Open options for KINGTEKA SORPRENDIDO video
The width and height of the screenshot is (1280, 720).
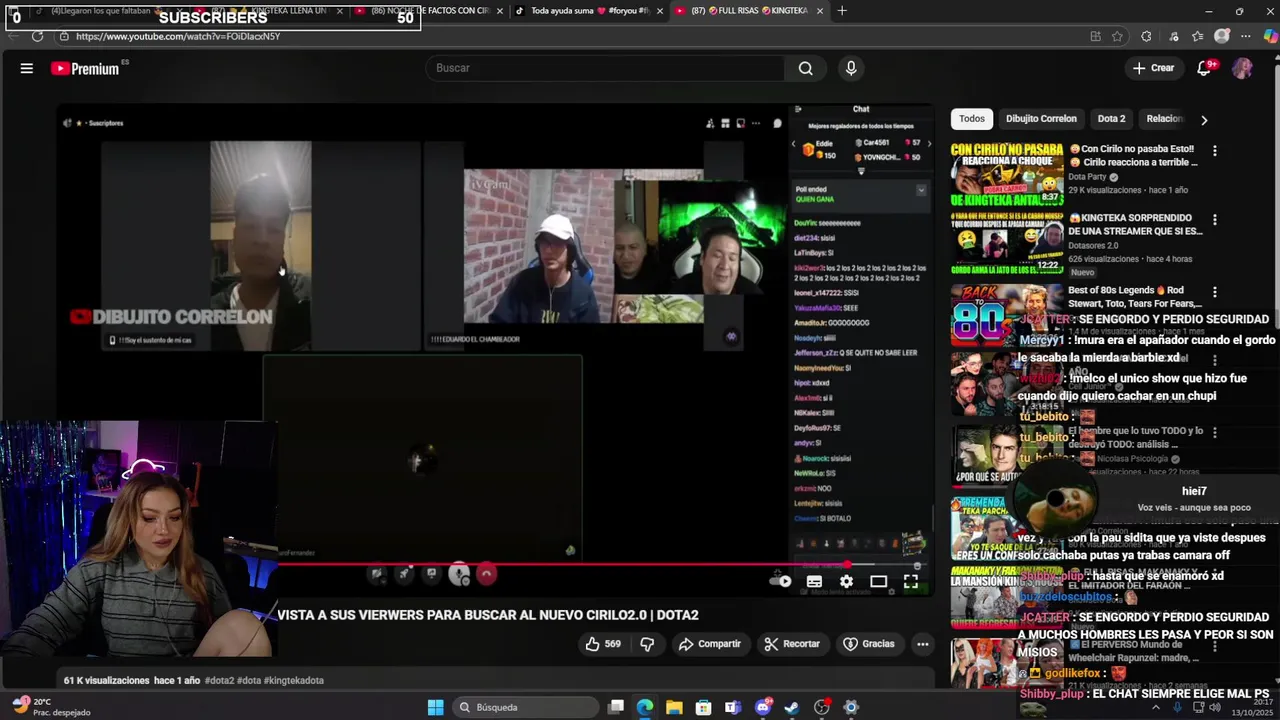click(1215, 220)
